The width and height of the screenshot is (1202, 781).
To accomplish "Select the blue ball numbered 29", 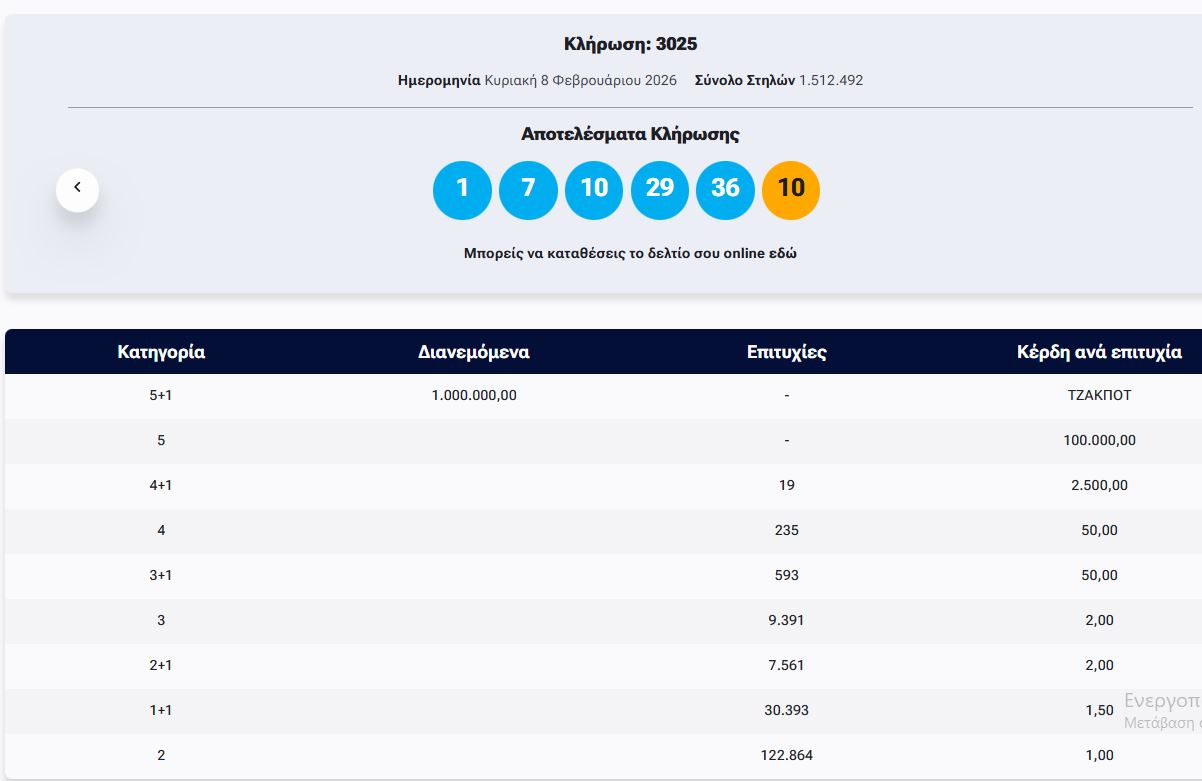I will tap(660, 189).
